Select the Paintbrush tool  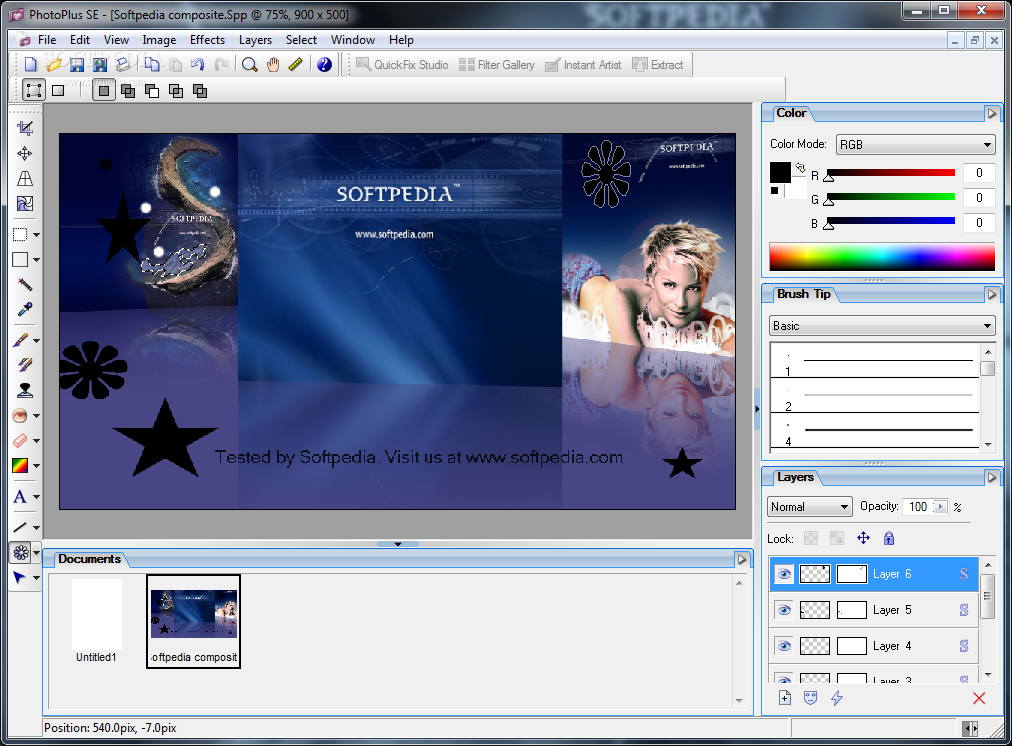pyautogui.click(x=21, y=340)
